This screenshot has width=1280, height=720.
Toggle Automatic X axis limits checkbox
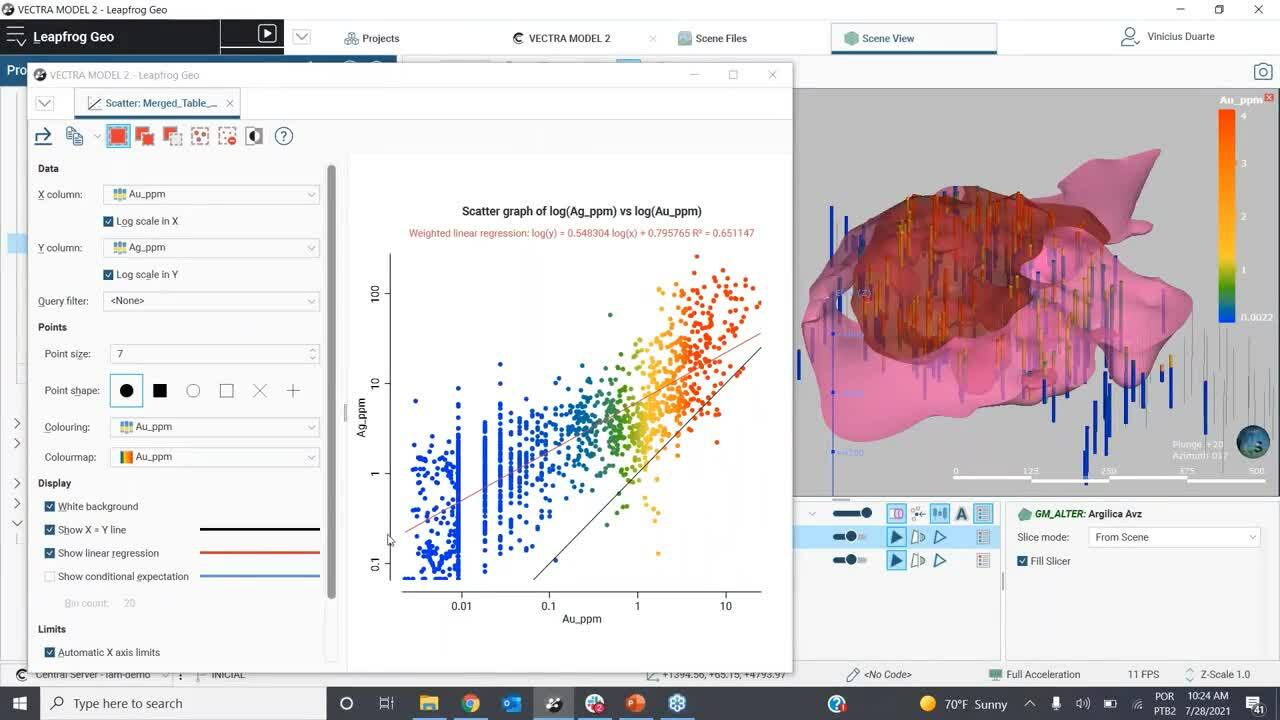(x=50, y=652)
